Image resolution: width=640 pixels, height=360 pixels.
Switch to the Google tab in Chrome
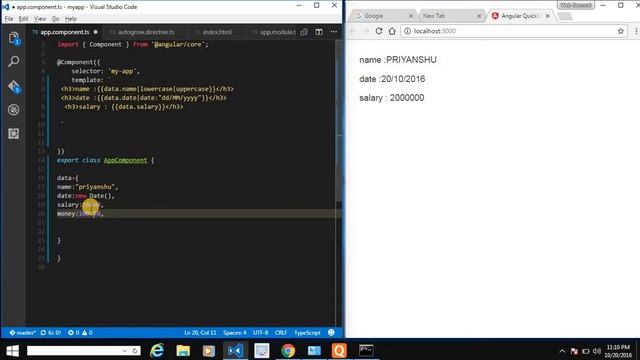point(384,16)
